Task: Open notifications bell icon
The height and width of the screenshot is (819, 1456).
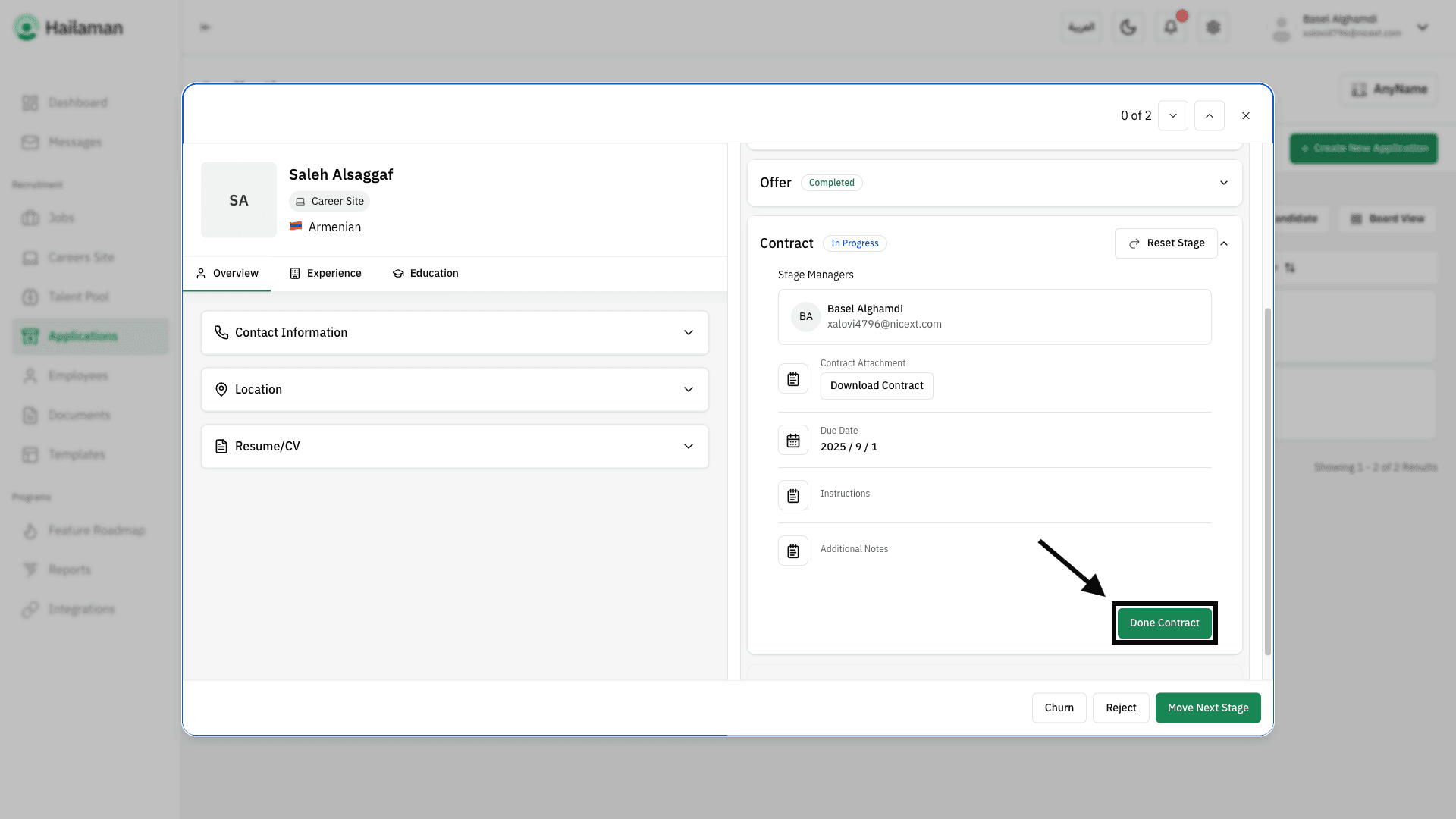Action: point(1170,27)
